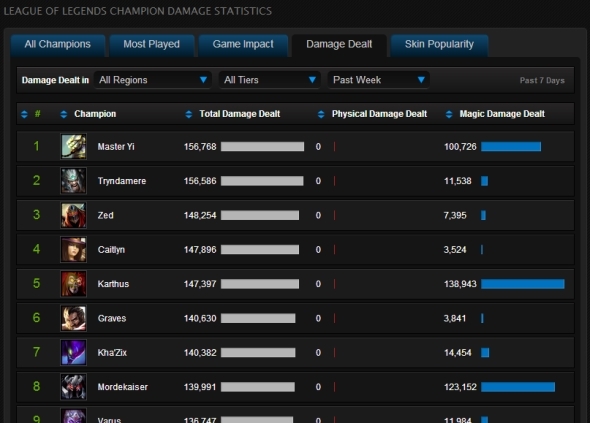Click Master Yi's total damage bar
The image size is (590, 423).
pos(262,146)
